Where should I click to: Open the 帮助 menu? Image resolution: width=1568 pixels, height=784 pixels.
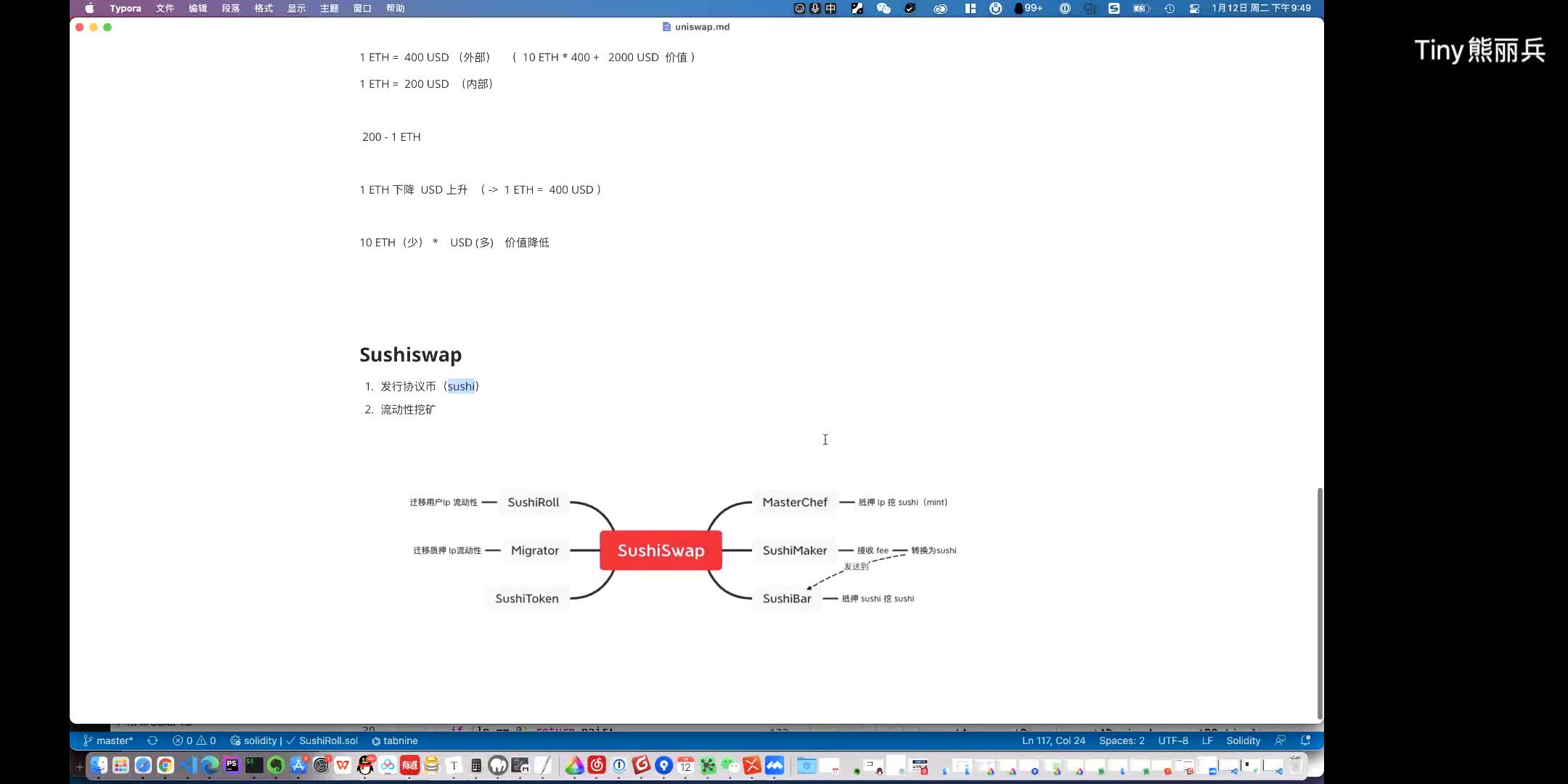(395, 9)
